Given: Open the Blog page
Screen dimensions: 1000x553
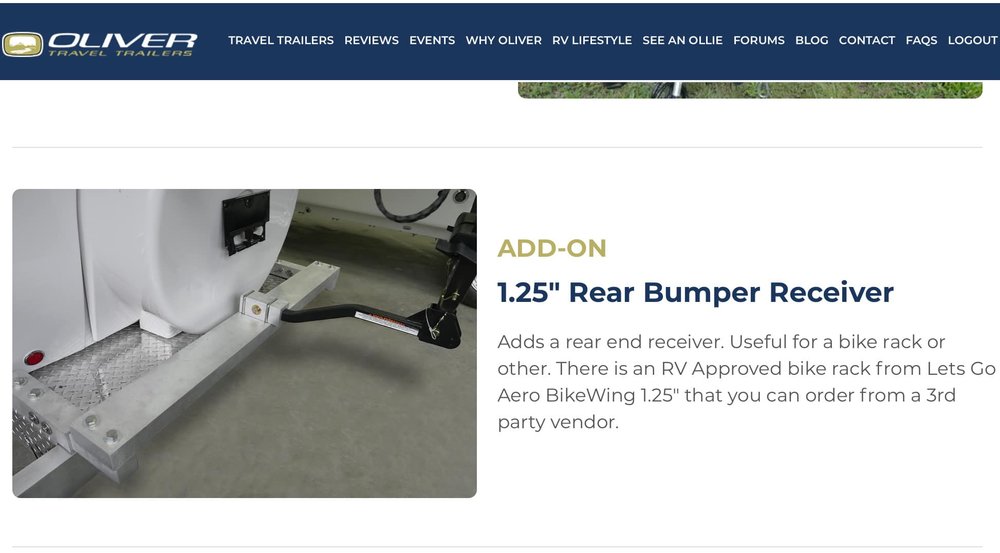Looking at the screenshot, I should click(x=811, y=40).
